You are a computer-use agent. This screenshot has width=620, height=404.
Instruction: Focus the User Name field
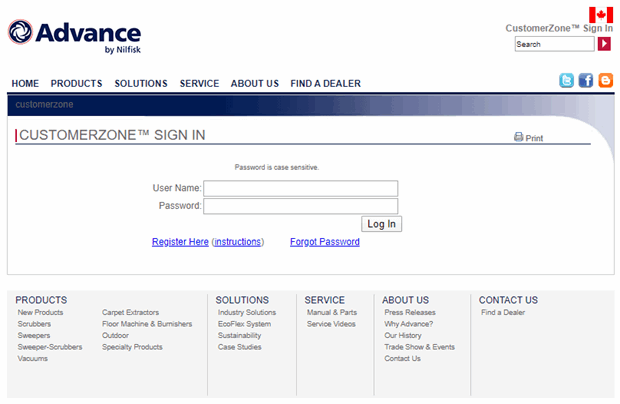pos(301,189)
